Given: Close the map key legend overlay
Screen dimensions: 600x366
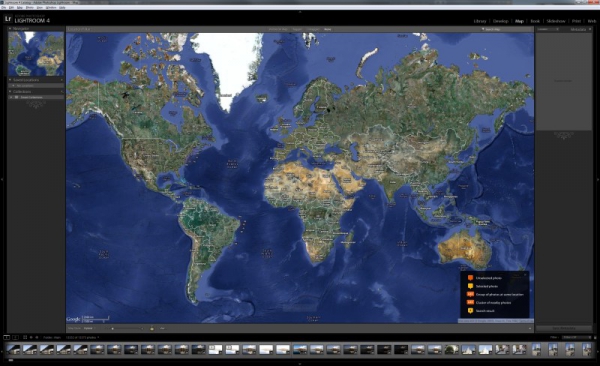Looking at the screenshot, I should [525, 274].
